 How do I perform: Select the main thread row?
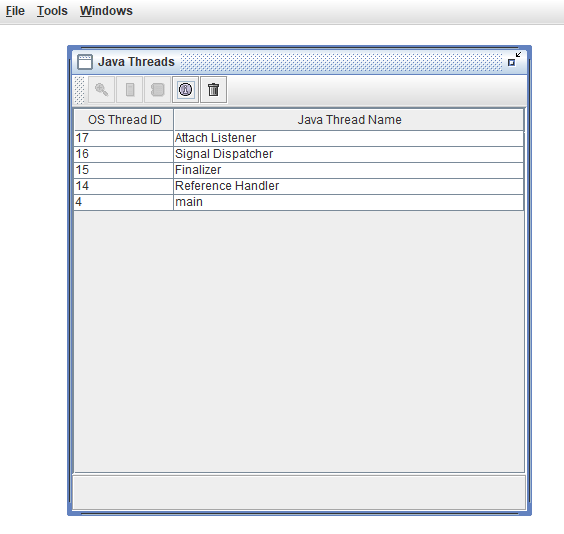pyautogui.click(x=299, y=202)
